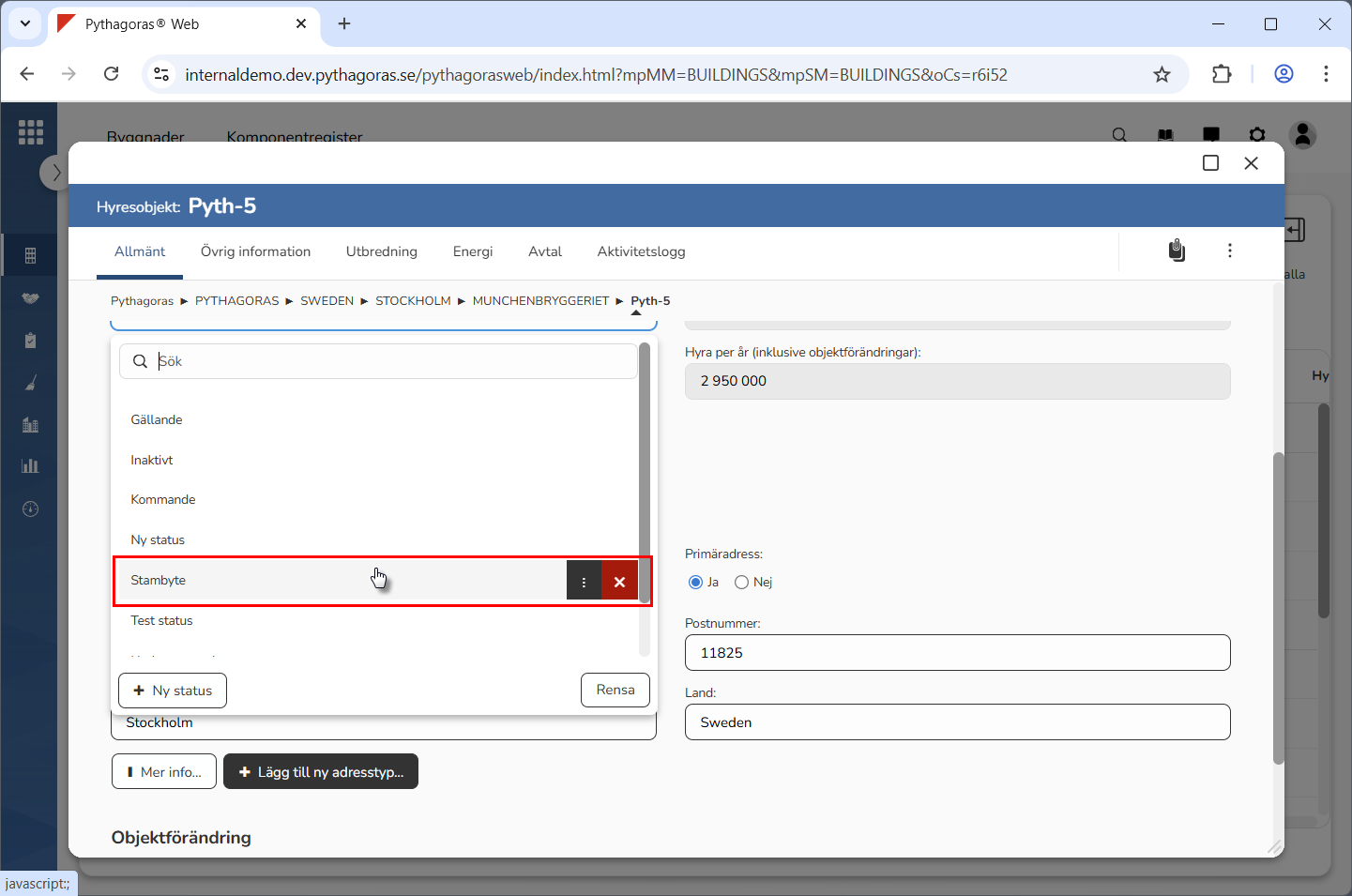Open the Övrig information tab

point(255,251)
